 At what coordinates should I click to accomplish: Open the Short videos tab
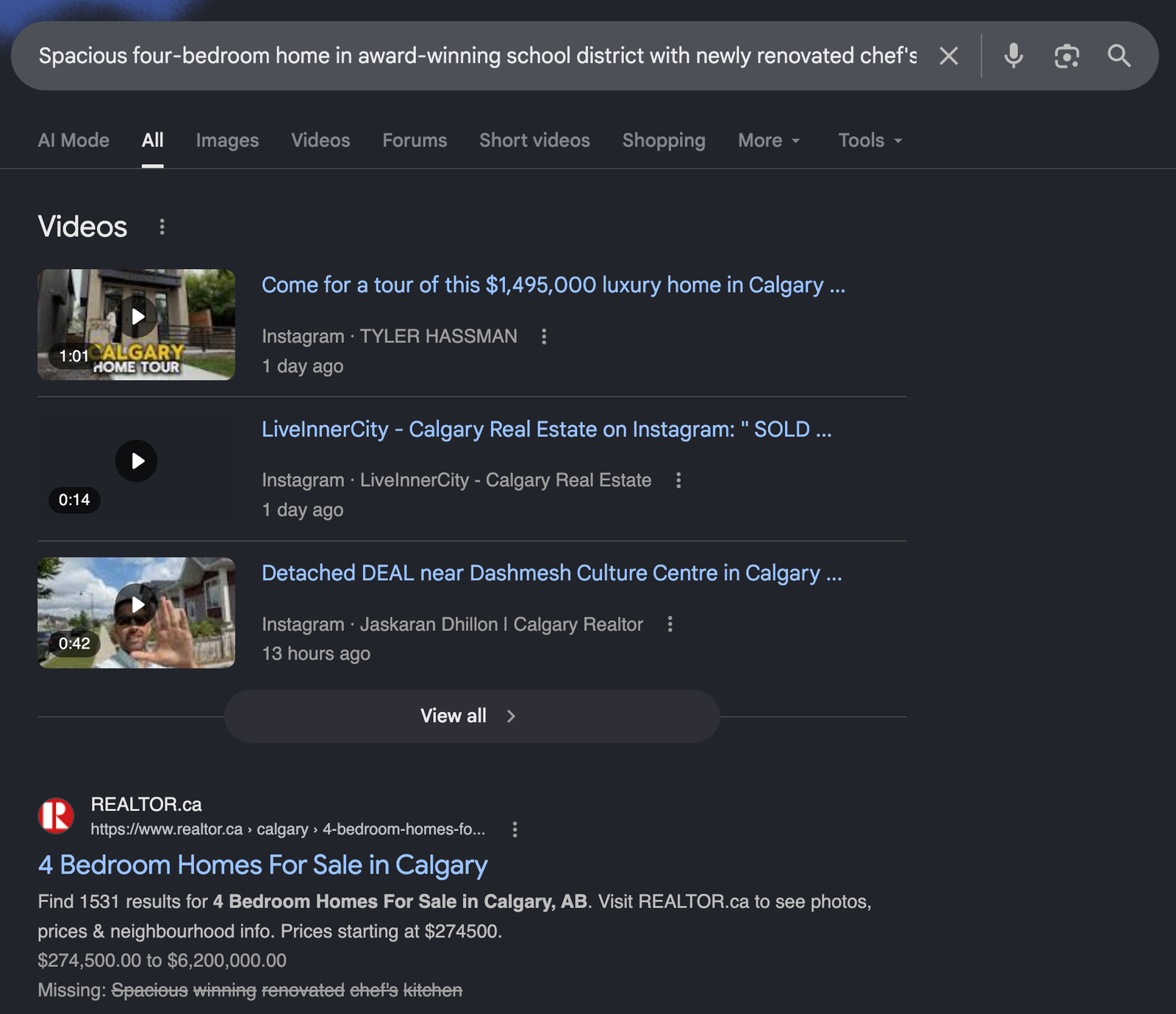tap(534, 140)
